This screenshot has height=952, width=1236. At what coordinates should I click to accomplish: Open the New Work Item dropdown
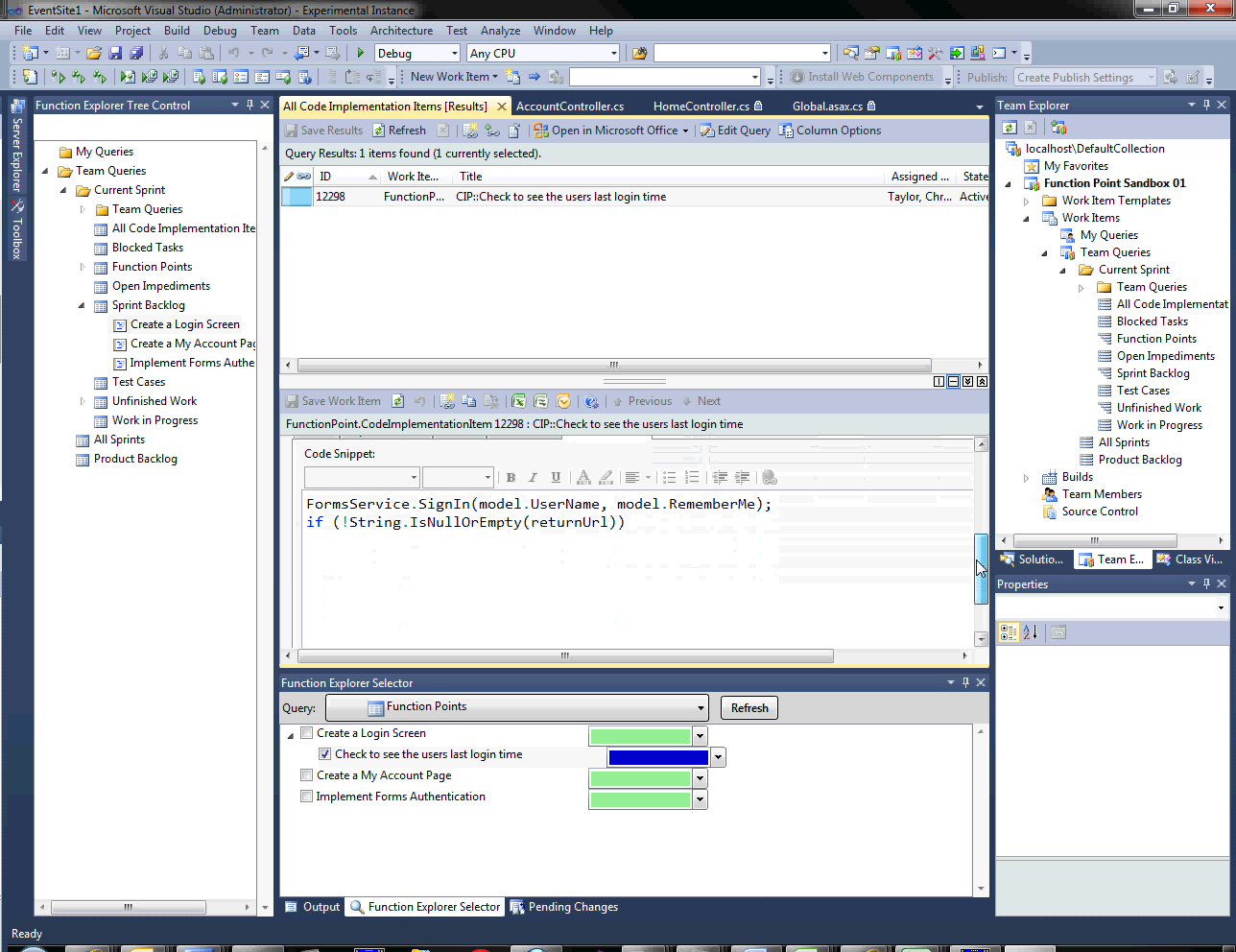tap(454, 77)
